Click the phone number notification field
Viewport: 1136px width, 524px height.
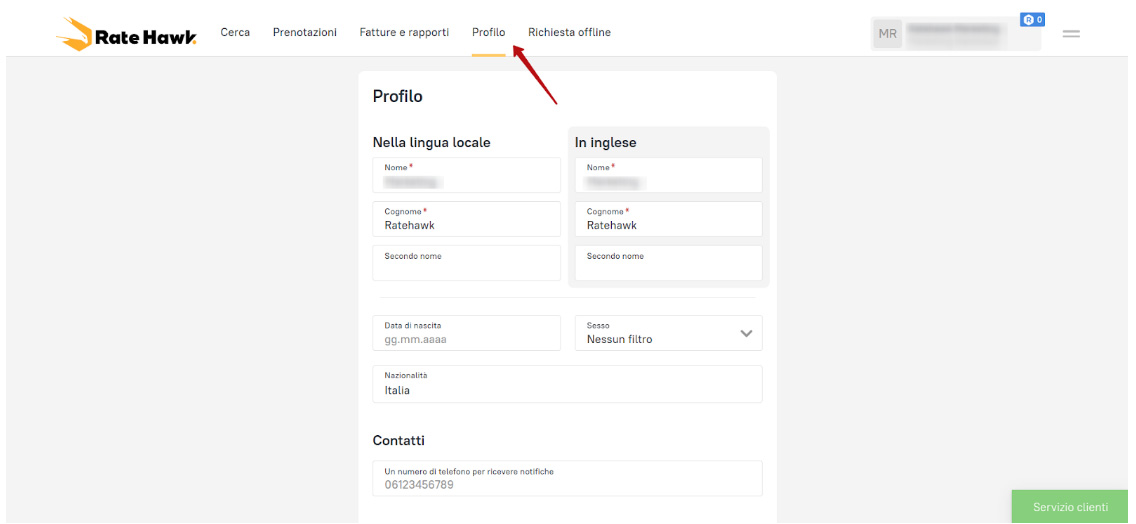pos(566,479)
